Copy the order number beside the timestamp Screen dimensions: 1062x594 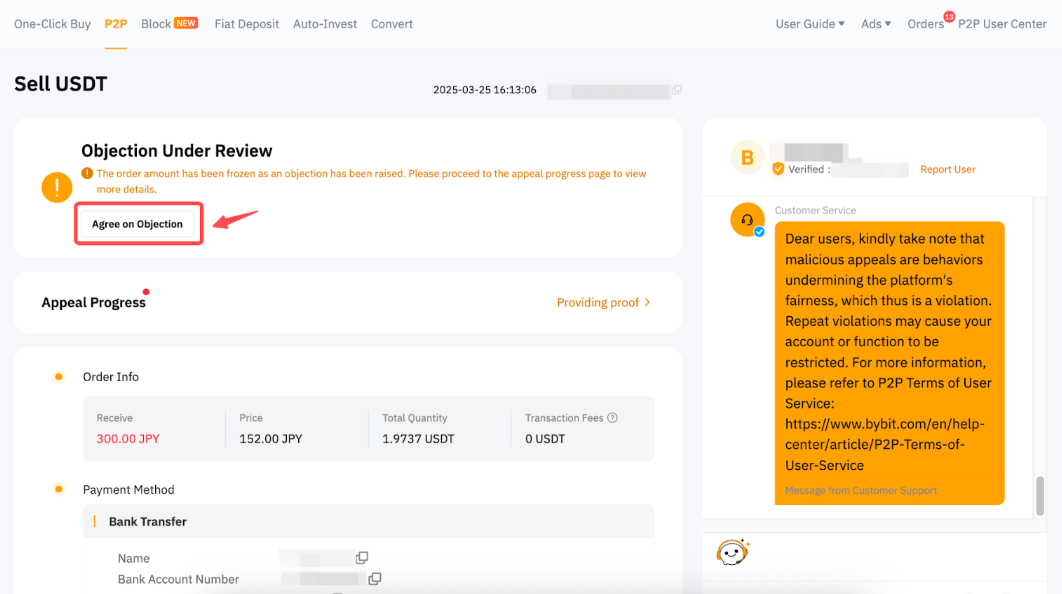point(677,90)
